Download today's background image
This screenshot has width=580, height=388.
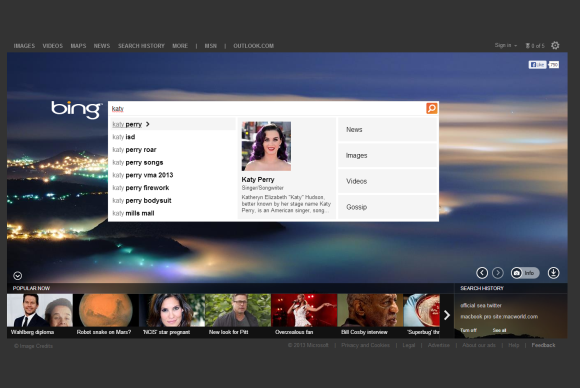553,273
